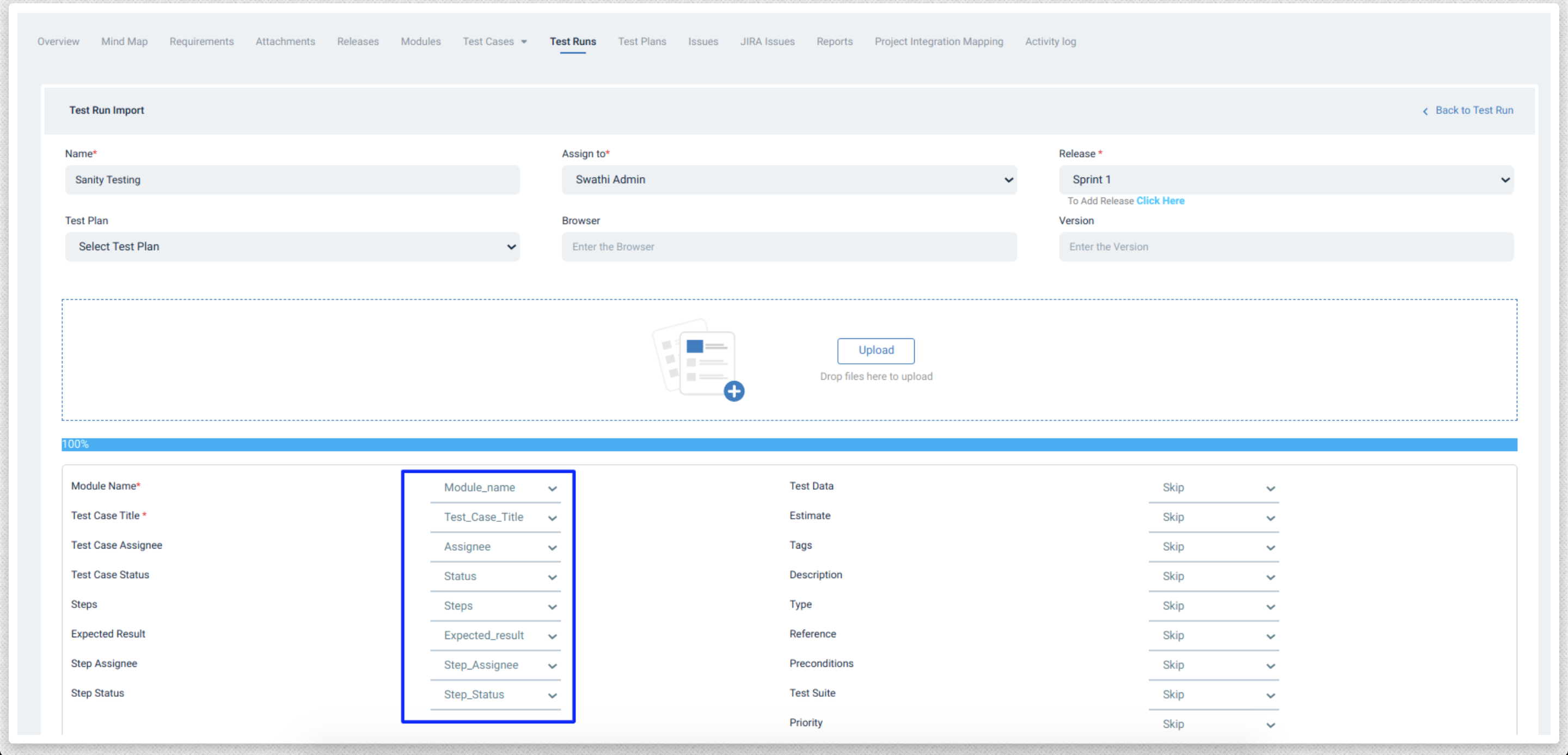
Task: Go to the Requirements tab
Action: 201,41
